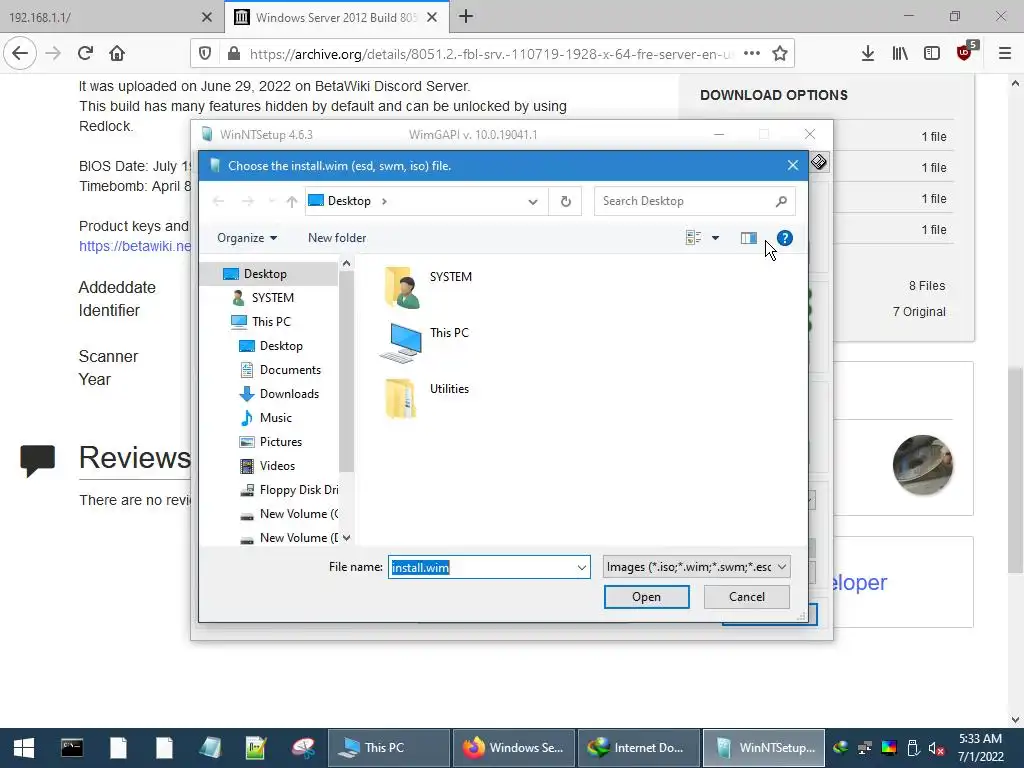Open Downloads in navigation tree
The width and height of the screenshot is (1024, 768).
pos(289,394)
